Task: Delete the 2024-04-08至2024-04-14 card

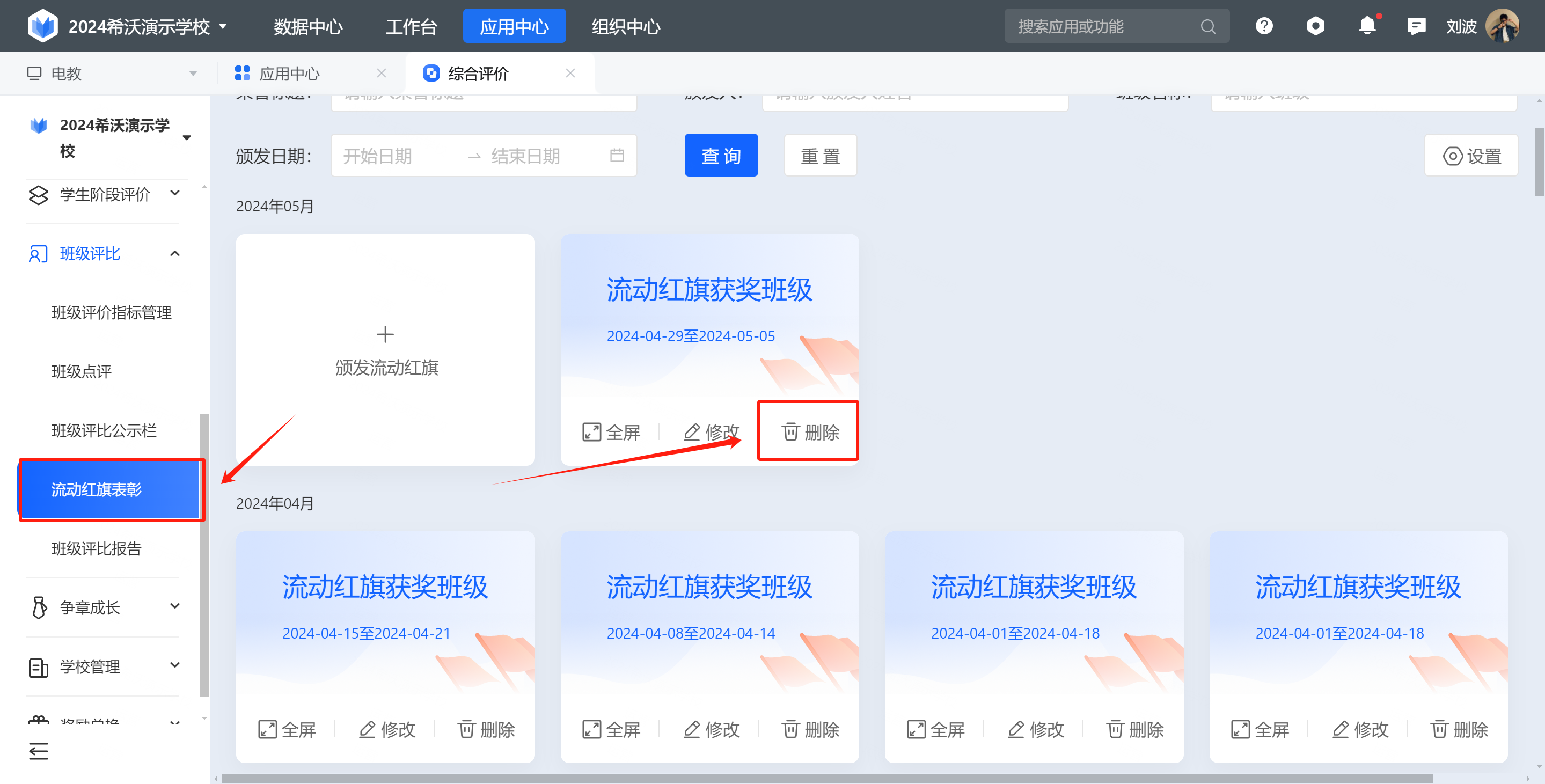Action: (810, 729)
